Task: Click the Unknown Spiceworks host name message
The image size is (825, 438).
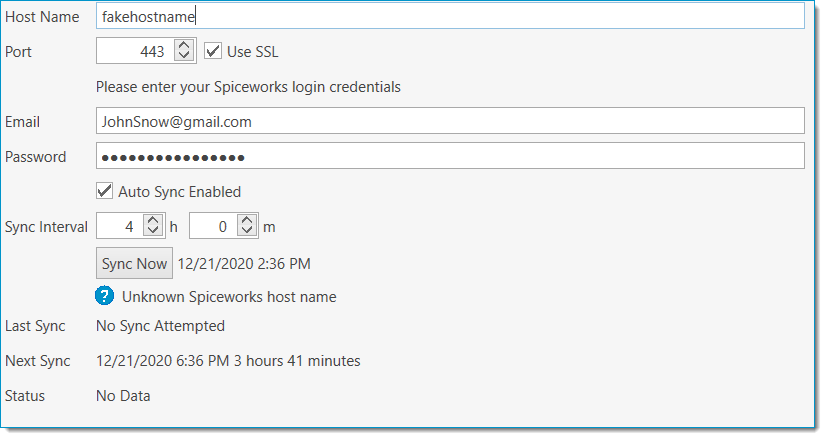Action: (x=229, y=297)
